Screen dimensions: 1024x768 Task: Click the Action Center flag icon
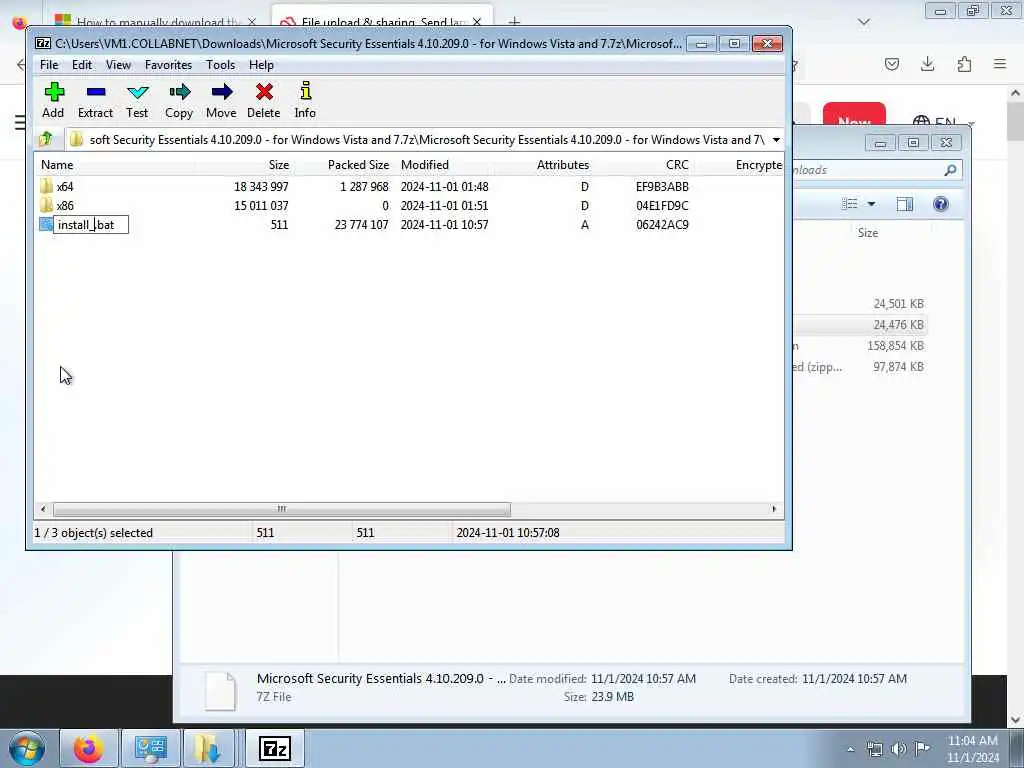pos(922,749)
